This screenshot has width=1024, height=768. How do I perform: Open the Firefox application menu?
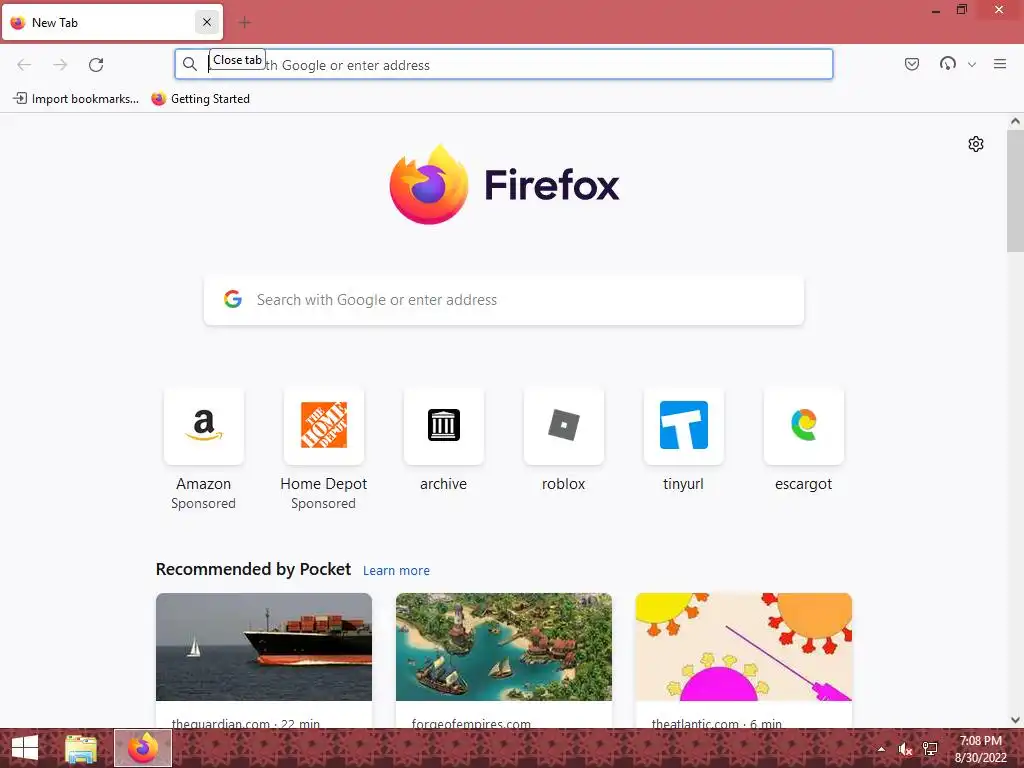click(1000, 63)
